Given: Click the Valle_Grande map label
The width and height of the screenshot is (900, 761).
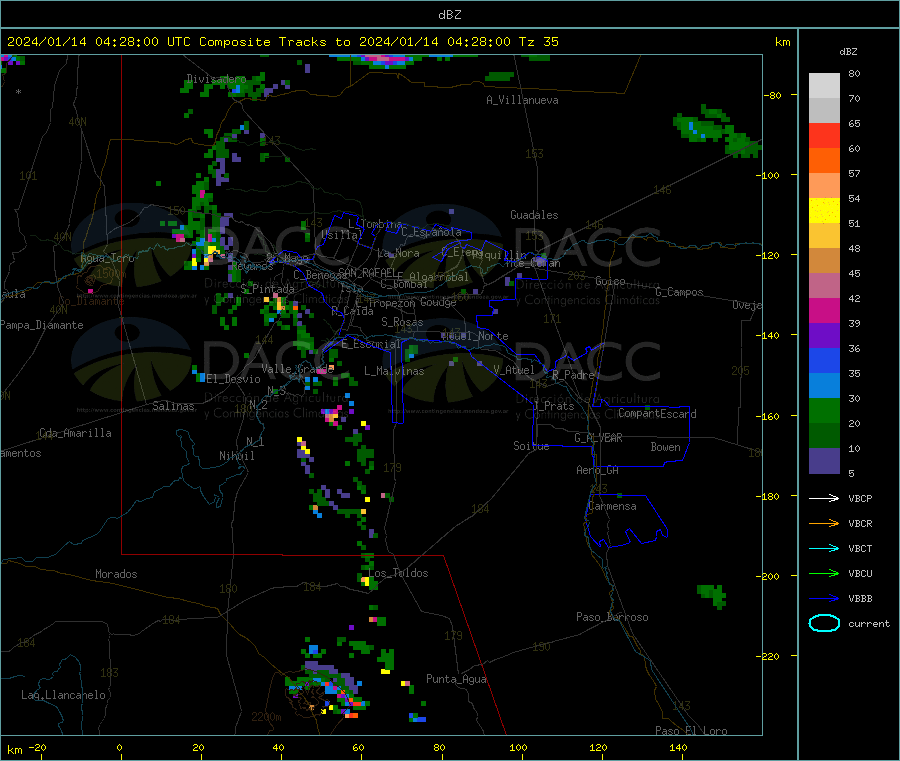Looking at the screenshot, I should (297, 368).
